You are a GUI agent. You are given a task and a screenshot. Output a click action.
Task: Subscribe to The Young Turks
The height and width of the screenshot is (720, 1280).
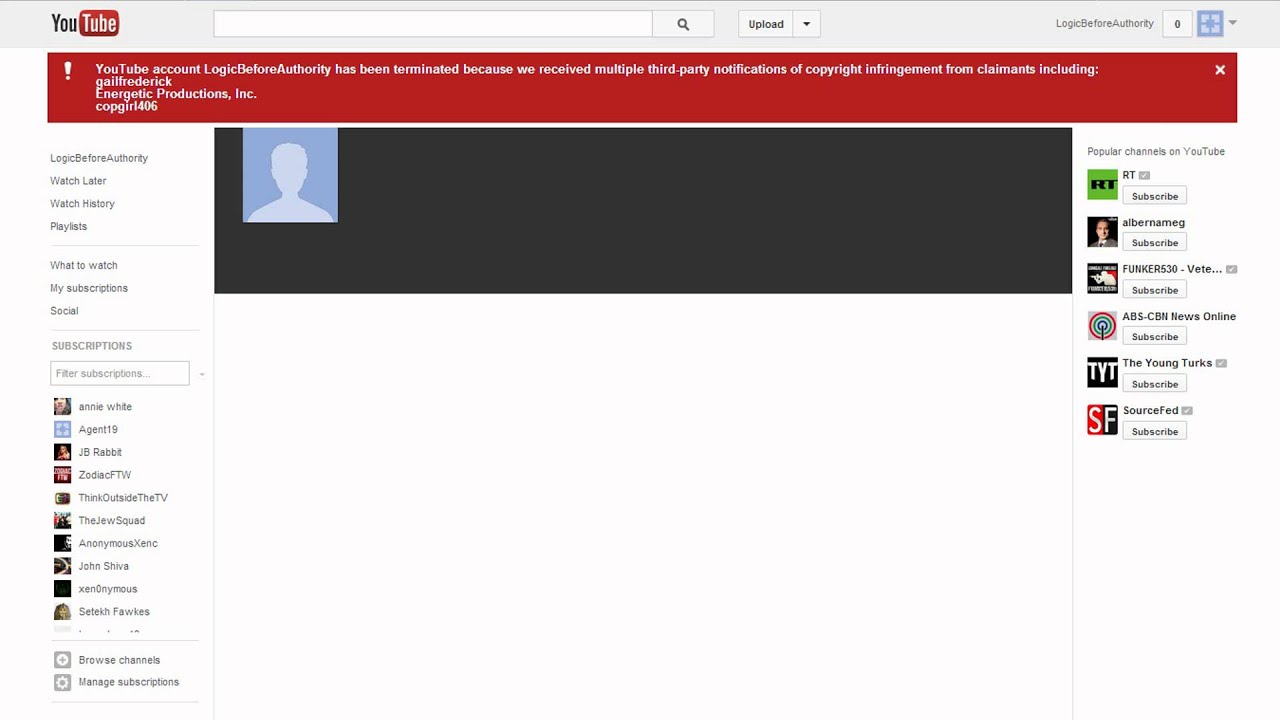[x=1155, y=384]
